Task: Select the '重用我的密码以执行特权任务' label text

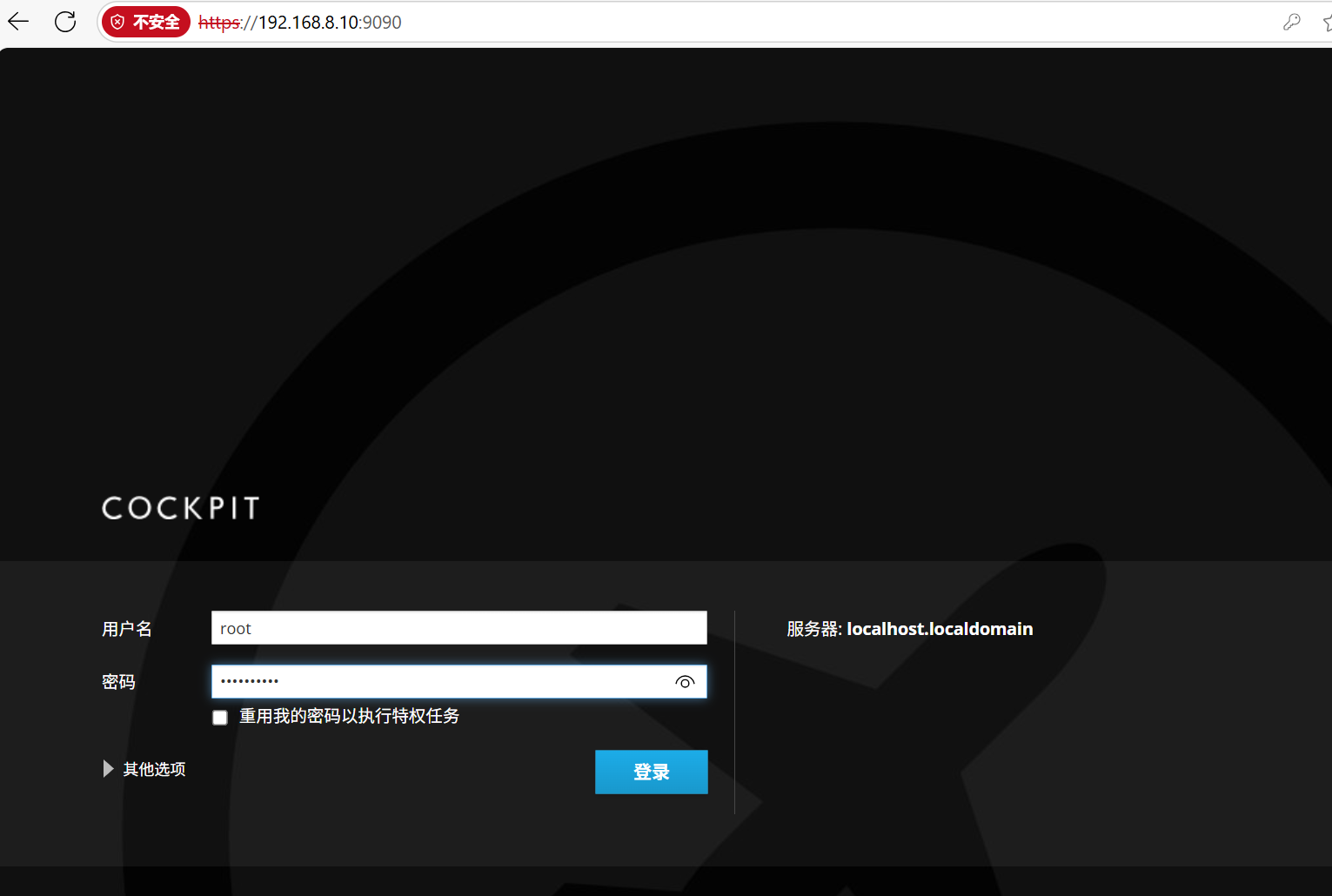Action: [x=350, y=716]
